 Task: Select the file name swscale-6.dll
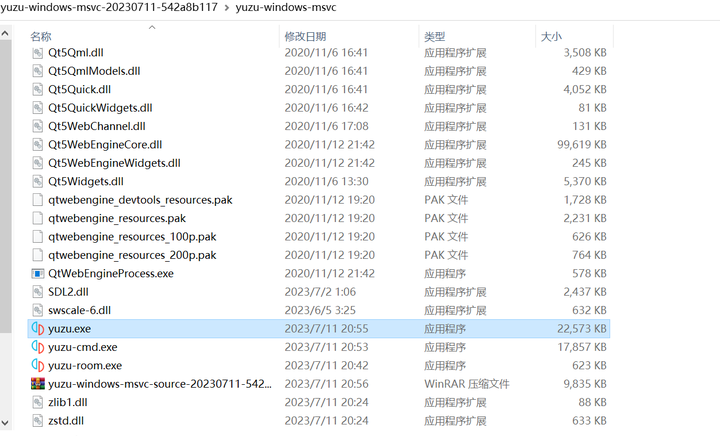click(x=79, y=310)
